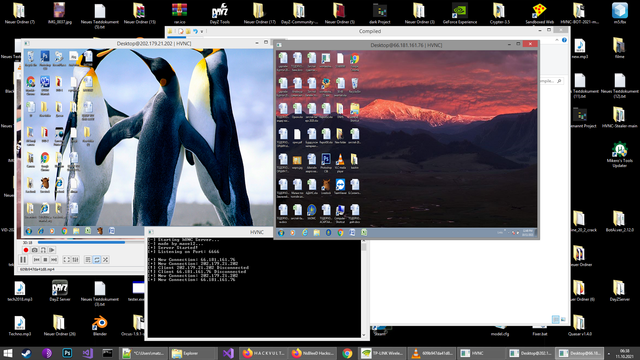Open the Windows Start button

(x=8, y=353)
